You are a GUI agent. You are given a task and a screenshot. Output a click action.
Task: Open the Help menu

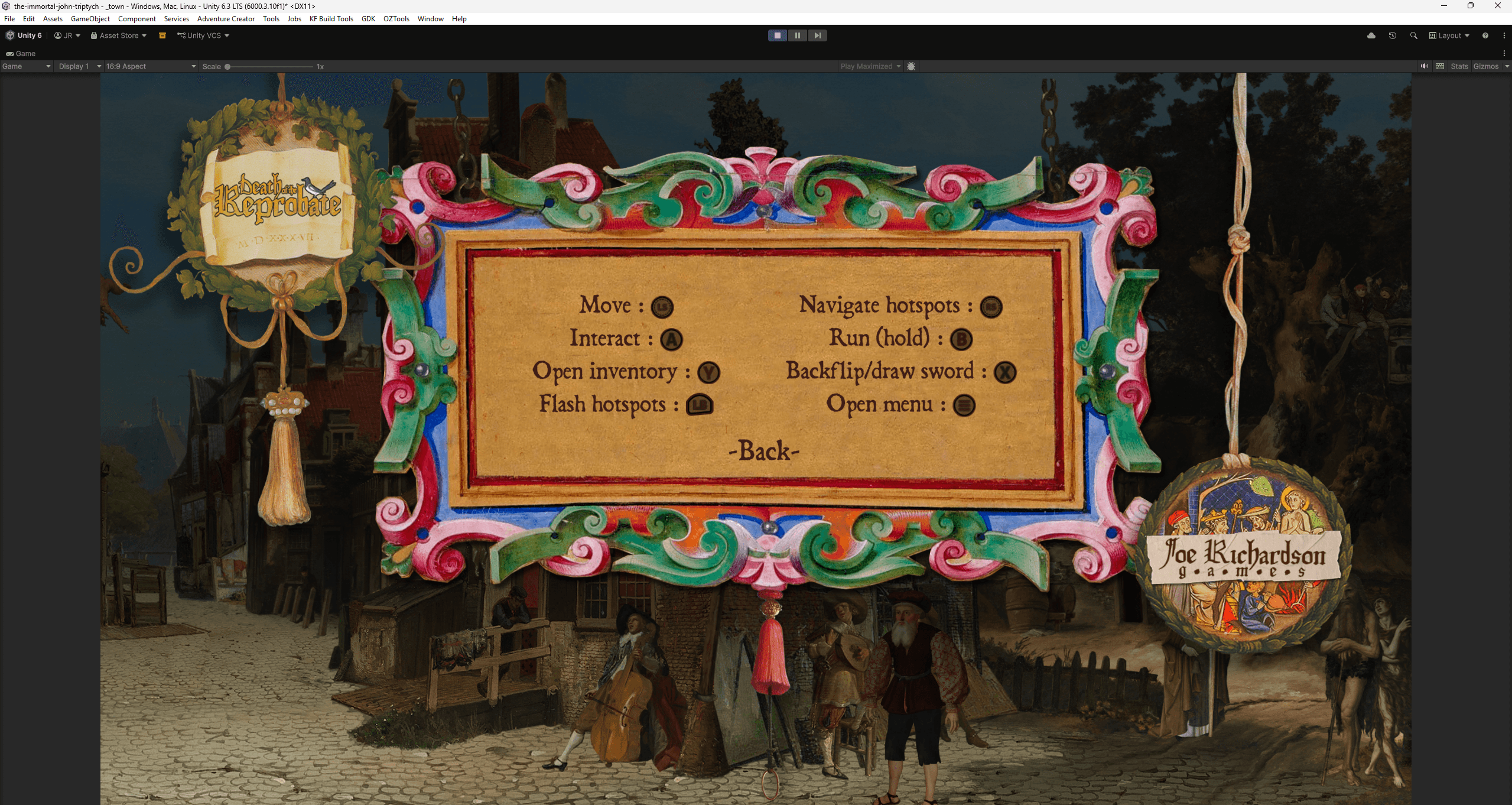coord(459,19)
